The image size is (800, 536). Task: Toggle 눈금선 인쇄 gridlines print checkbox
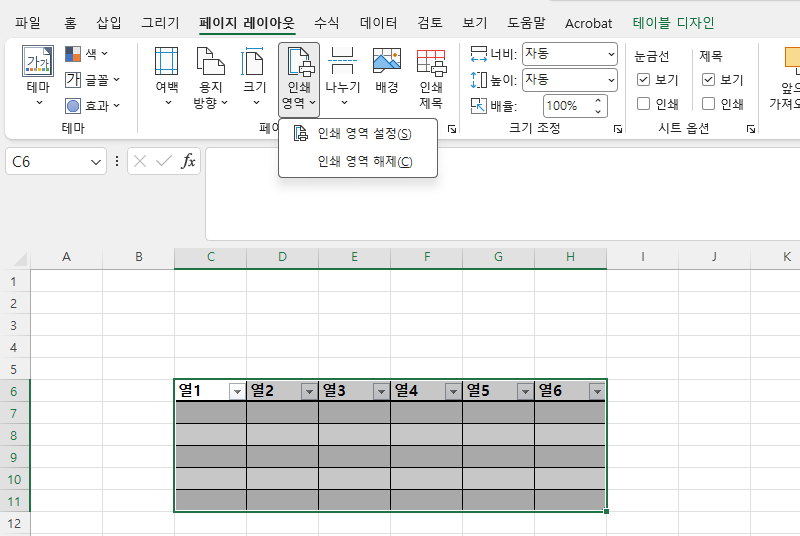643,104
